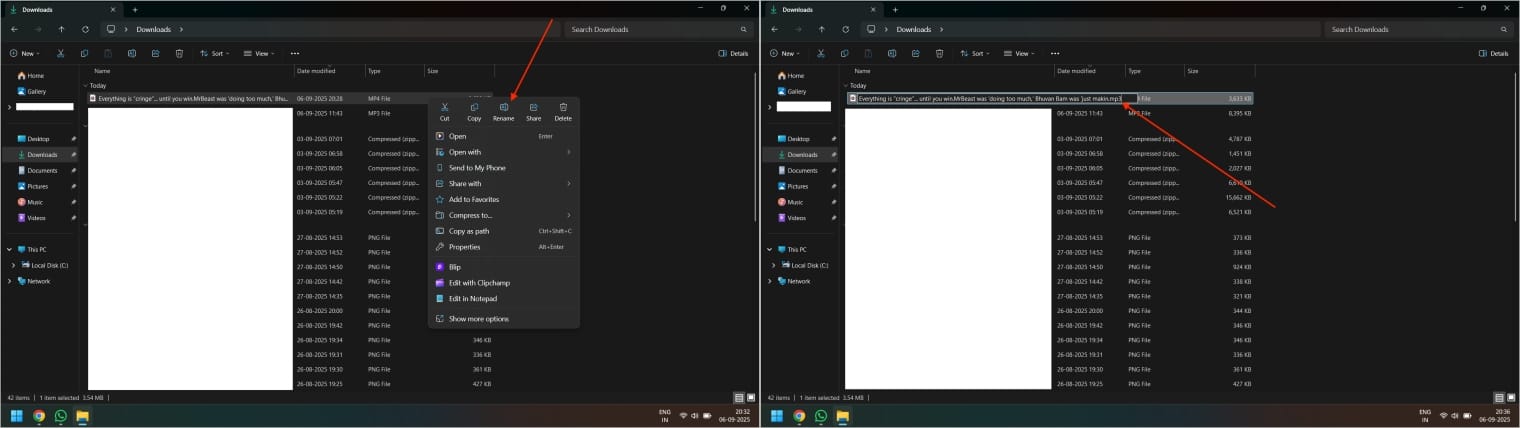Click the Delete trash icon in right window toolbar
Image resolution: width=1520 pixels, height=428 pixels.
pyautogui.click(x=939, y=53)
